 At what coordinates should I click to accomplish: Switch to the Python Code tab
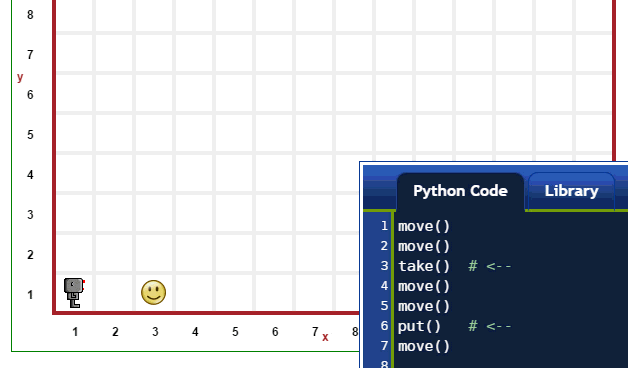(x=460, y=191)
